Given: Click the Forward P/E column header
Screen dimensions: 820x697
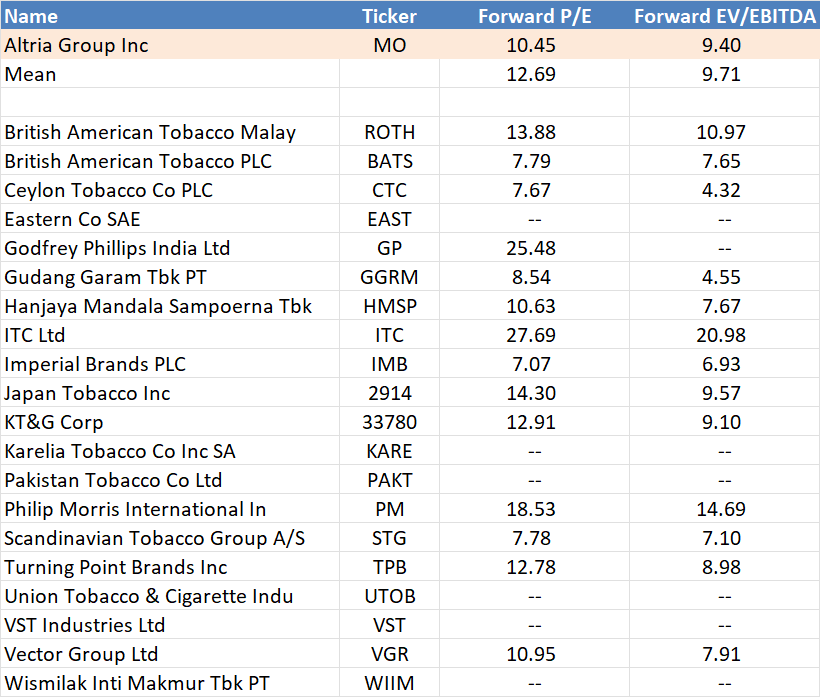Looking at the screenshot, I should tap(534, 16).
